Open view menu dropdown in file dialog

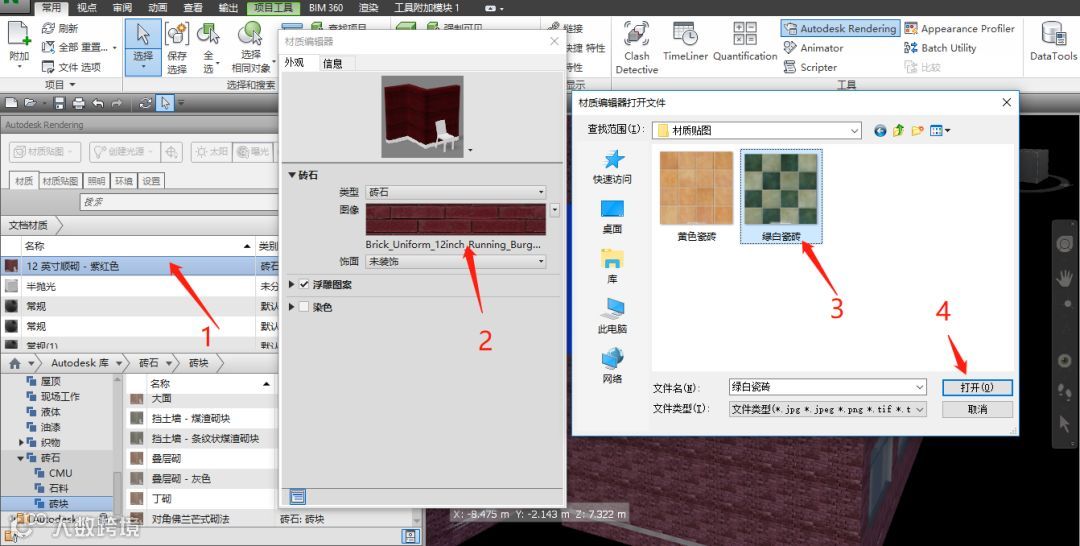[940, 130]
